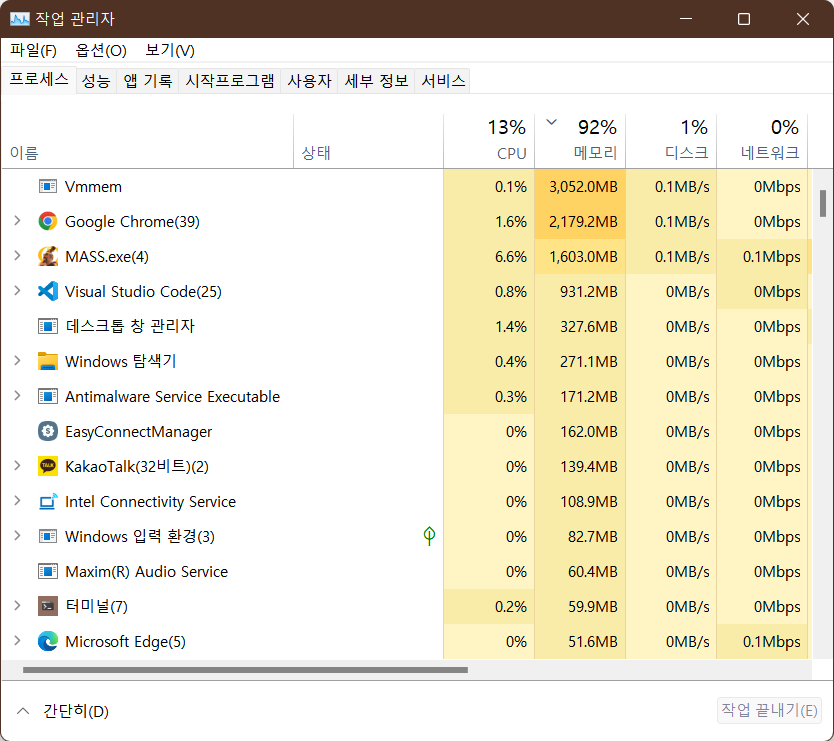Click the horizontal scrollbar thumb
834x741 pixels.
(245, 670)
